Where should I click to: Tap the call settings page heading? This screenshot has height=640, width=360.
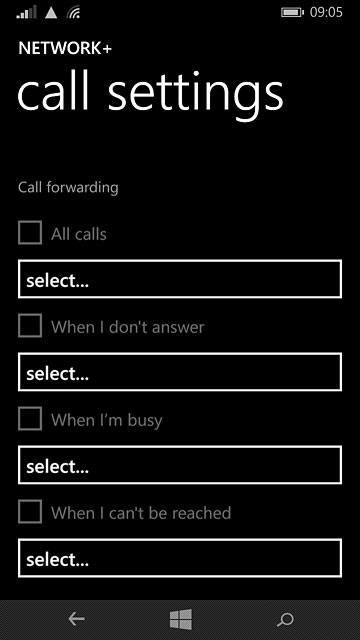coord(150,94)
